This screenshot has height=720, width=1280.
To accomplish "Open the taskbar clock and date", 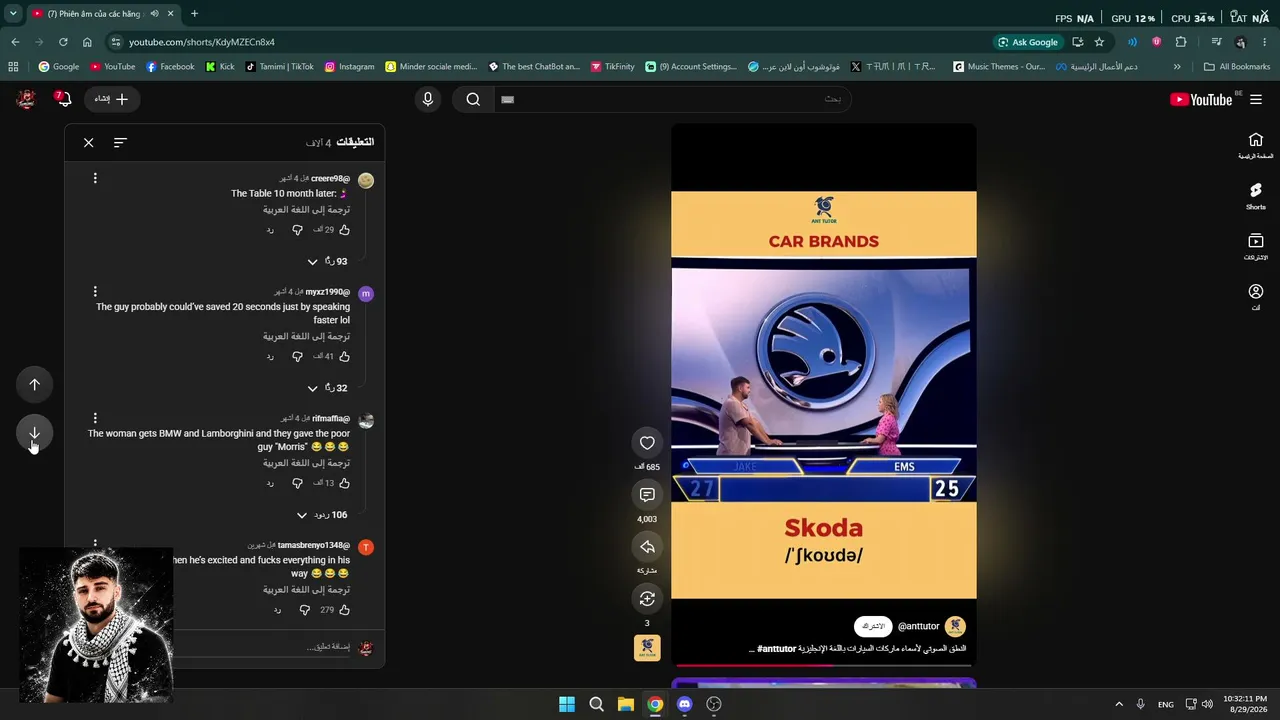I will tap(1244, 704).
